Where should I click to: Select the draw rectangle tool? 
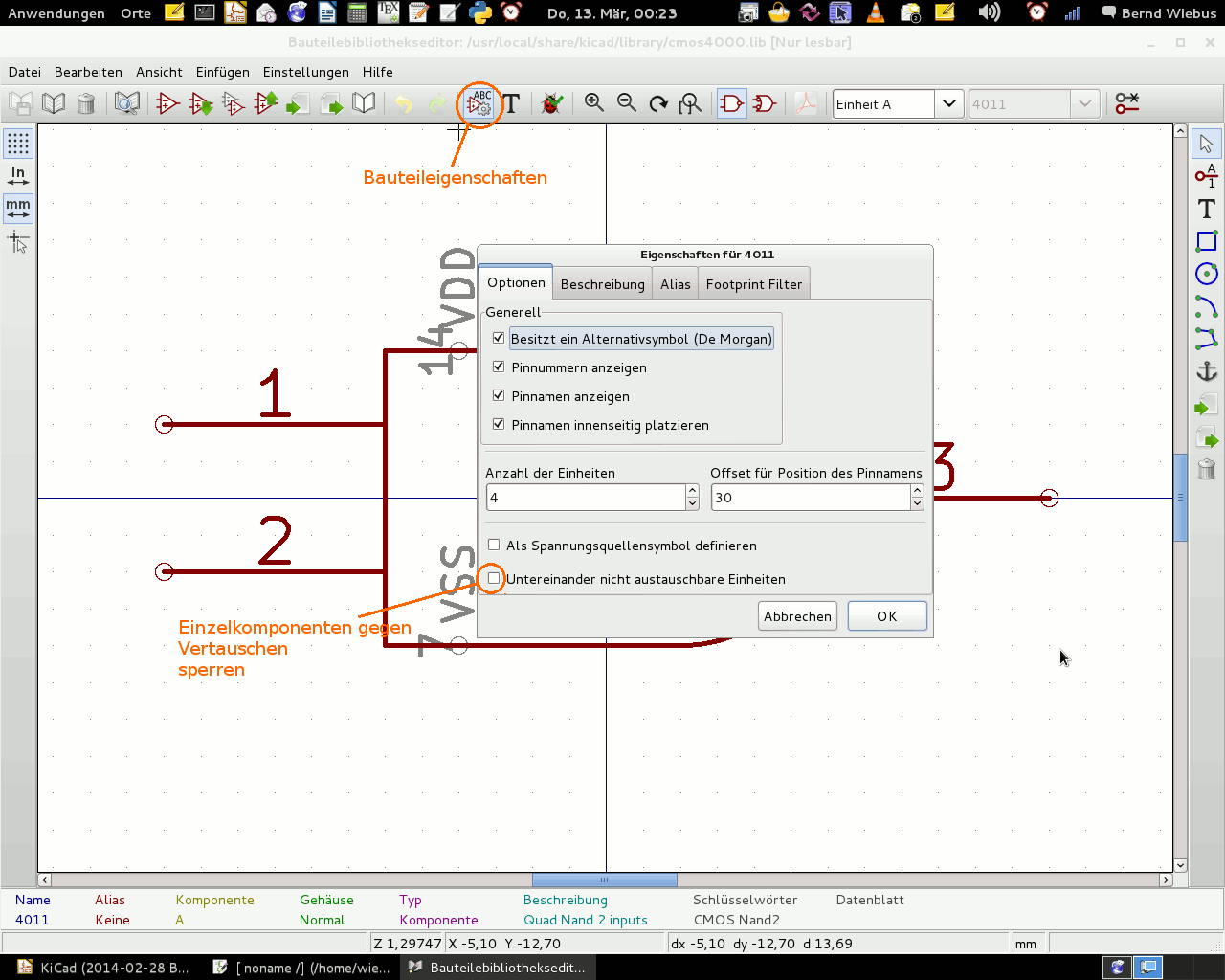(x=1207, y=241)
